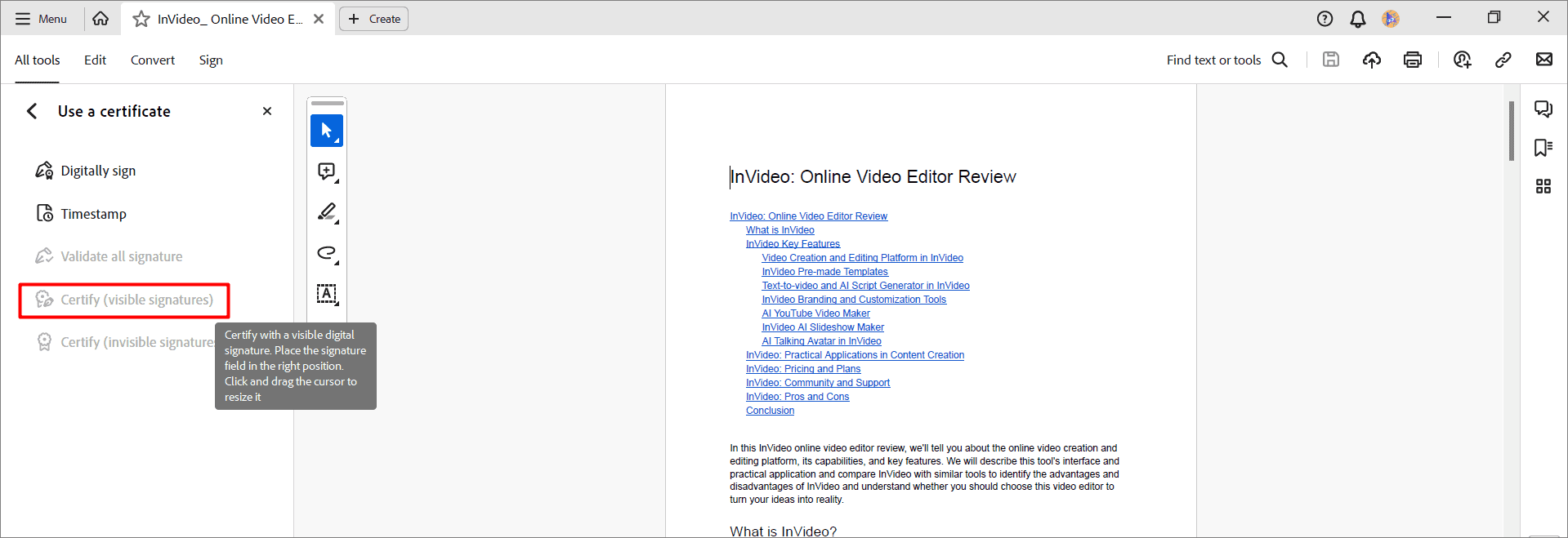
Task: Select the freehand draw loop tool
Action: point(327,253)
